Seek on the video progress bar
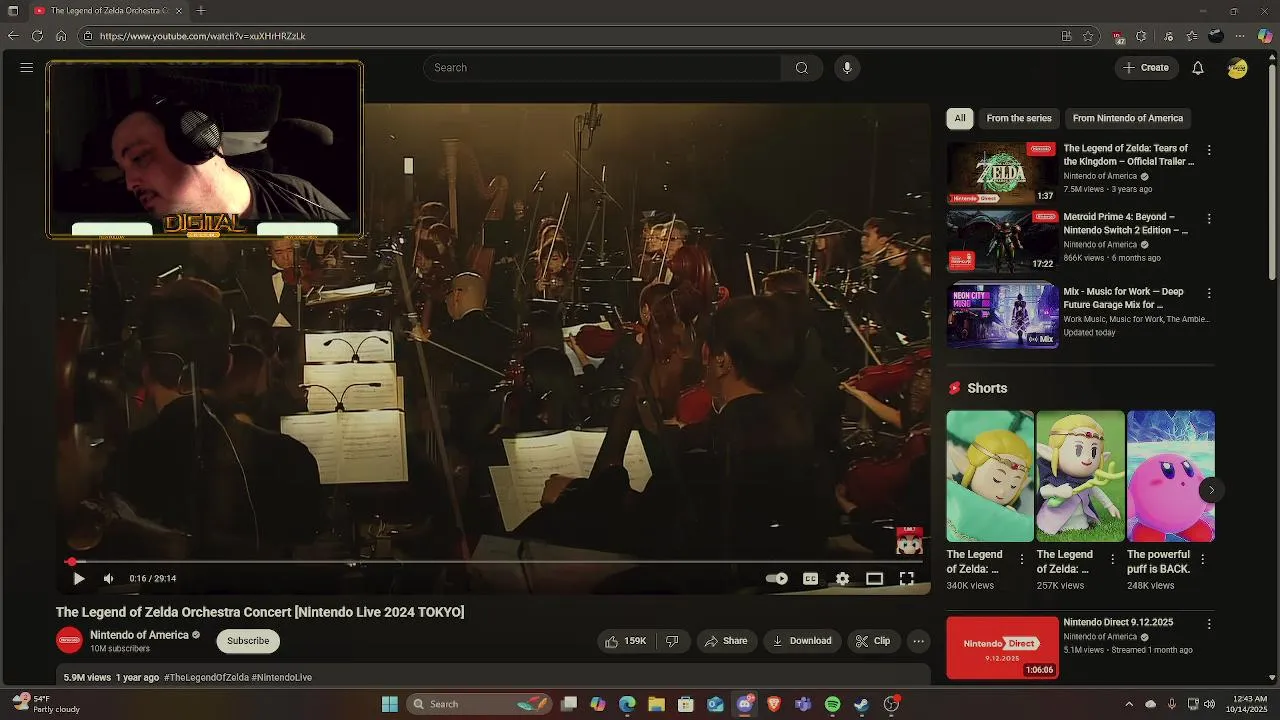The image size is (1280, 720). pos(494,562)
